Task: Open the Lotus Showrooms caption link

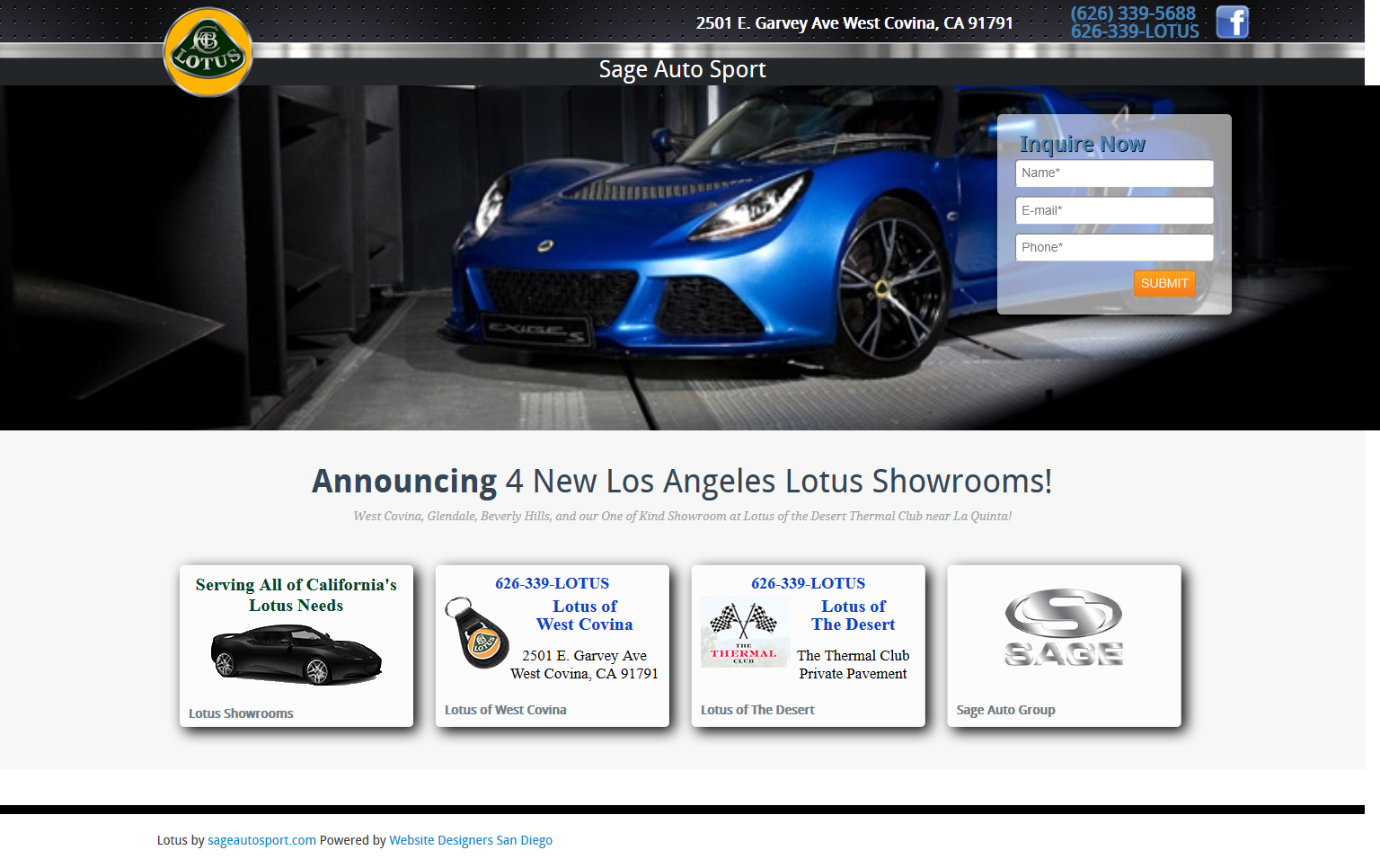Action: tap(241, 713)
